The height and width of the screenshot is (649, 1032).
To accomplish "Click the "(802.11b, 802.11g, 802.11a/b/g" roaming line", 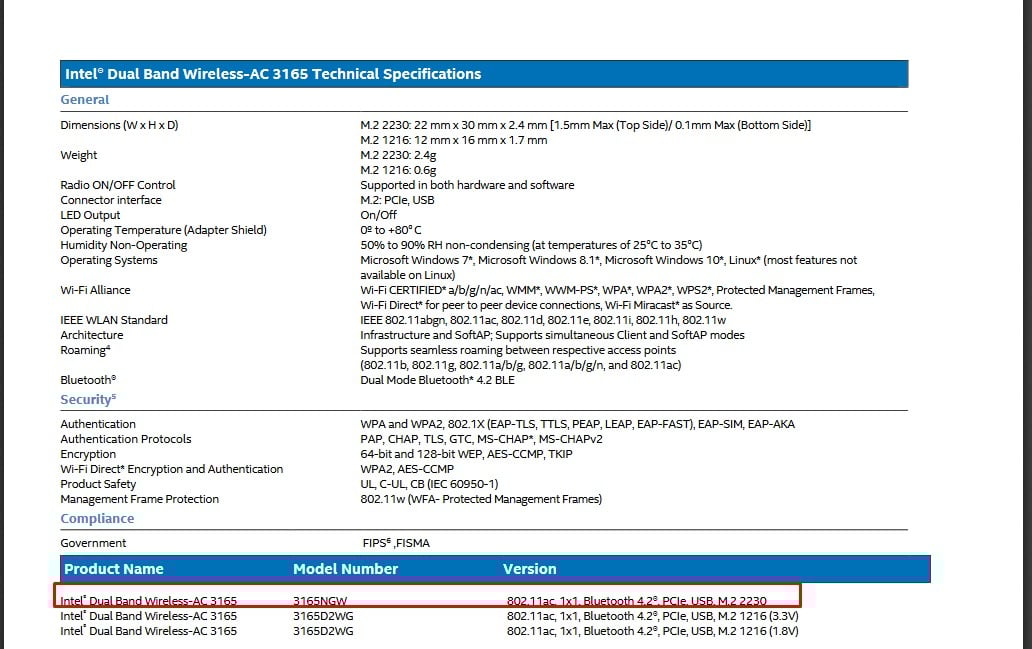I will point(521,365).
